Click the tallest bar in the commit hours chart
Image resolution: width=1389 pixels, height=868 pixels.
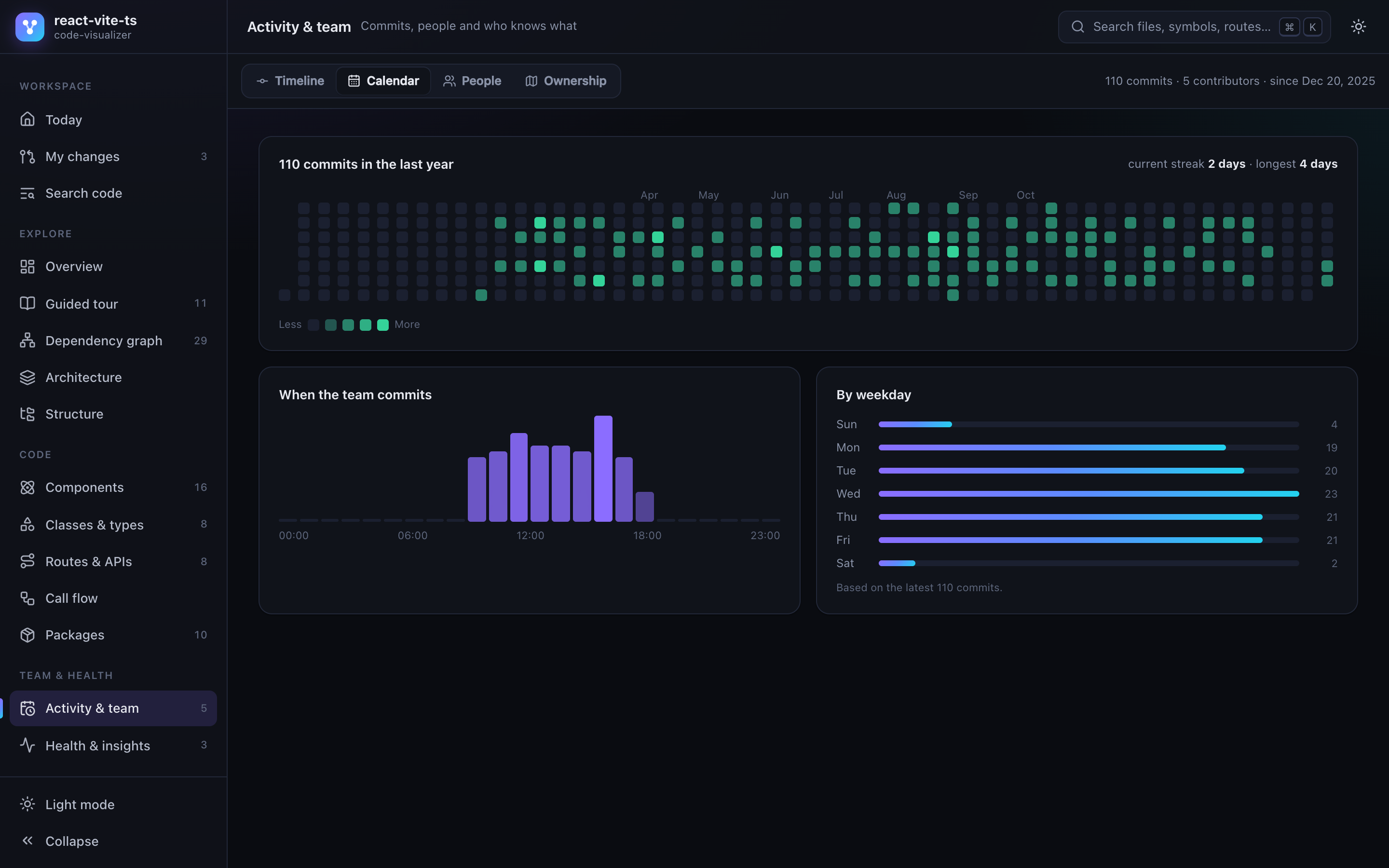click(x=603, y=468)
